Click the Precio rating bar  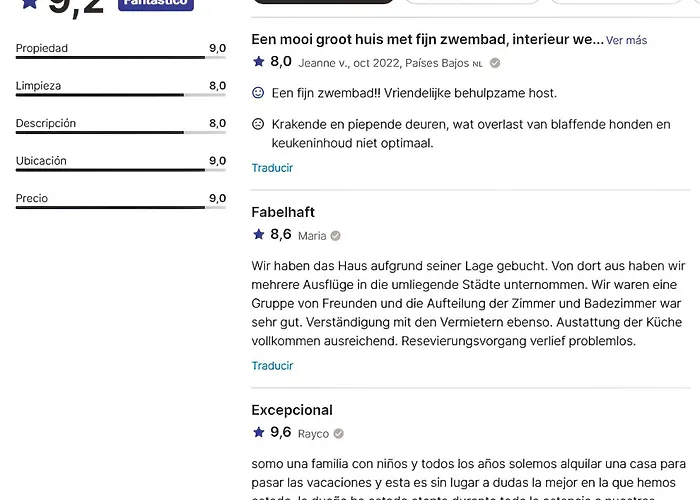[121, 207]
